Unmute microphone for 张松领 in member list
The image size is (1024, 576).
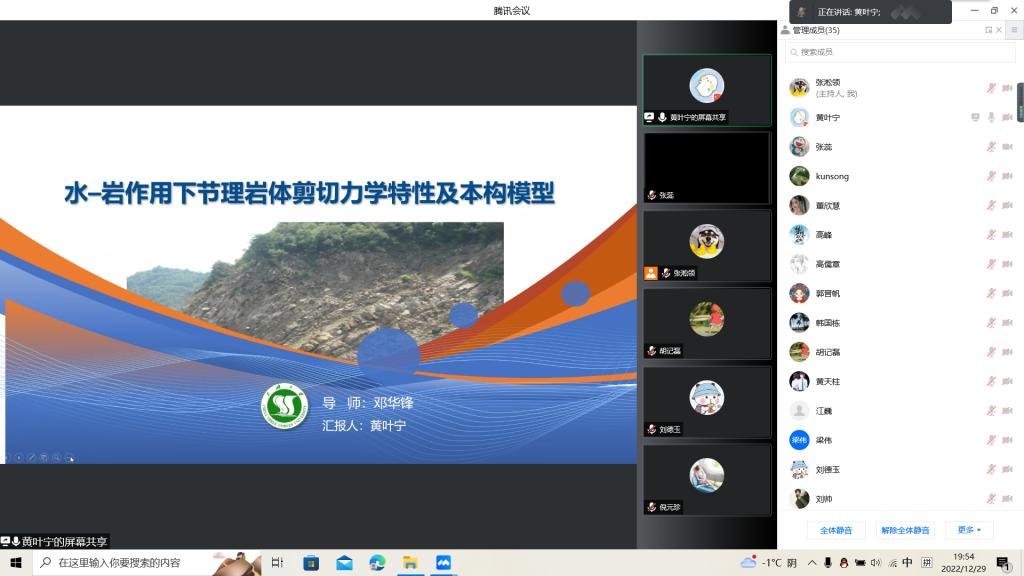991,88
